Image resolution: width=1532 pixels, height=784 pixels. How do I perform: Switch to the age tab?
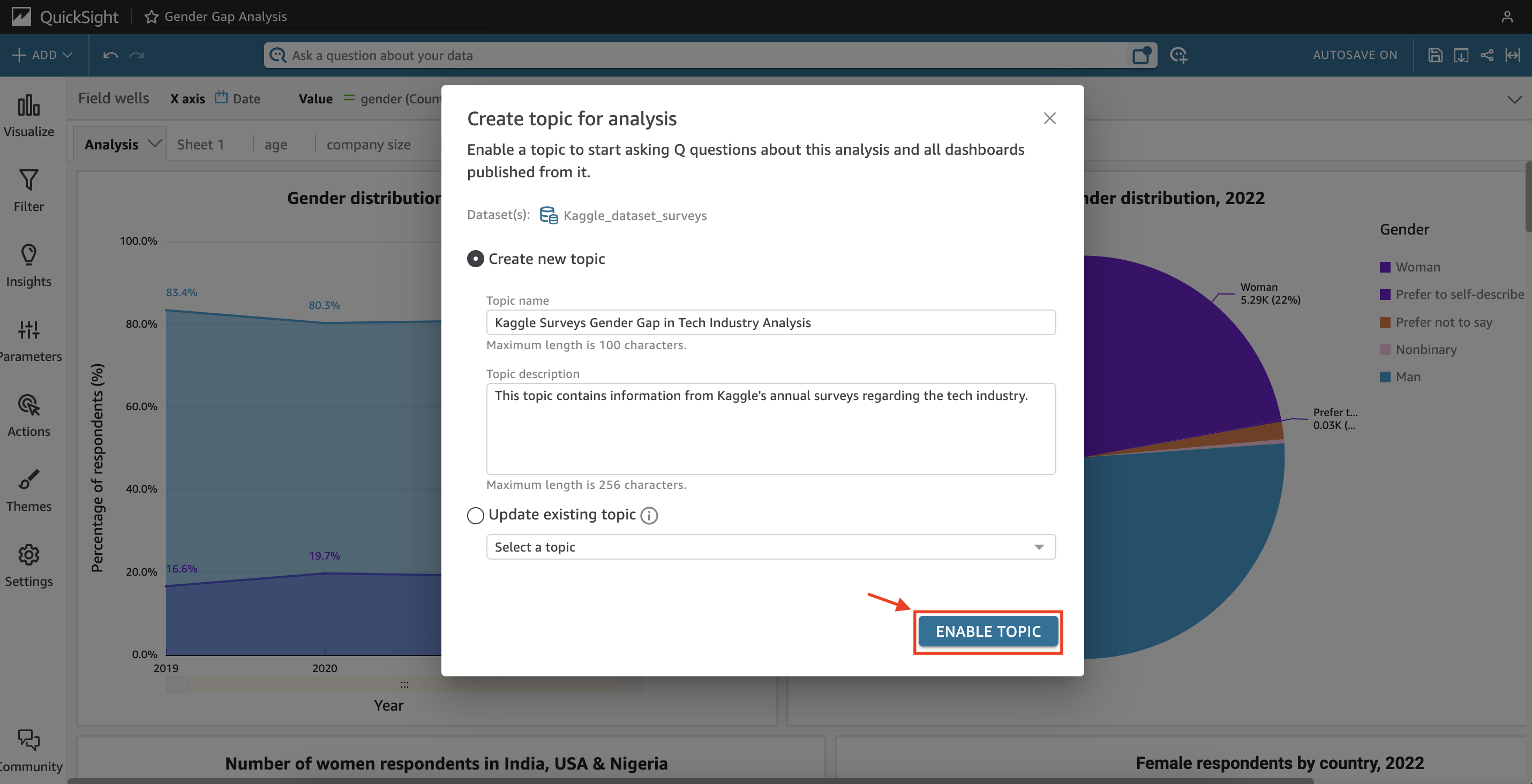[x=276, y=145]
